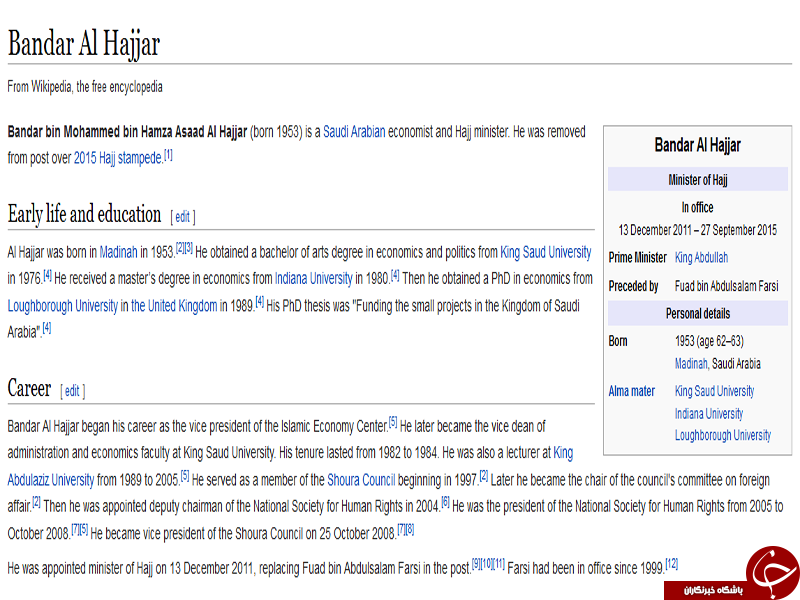800x600 pixels.
Task: Open Indiana University link in infobox
Action: coord(709,414)
